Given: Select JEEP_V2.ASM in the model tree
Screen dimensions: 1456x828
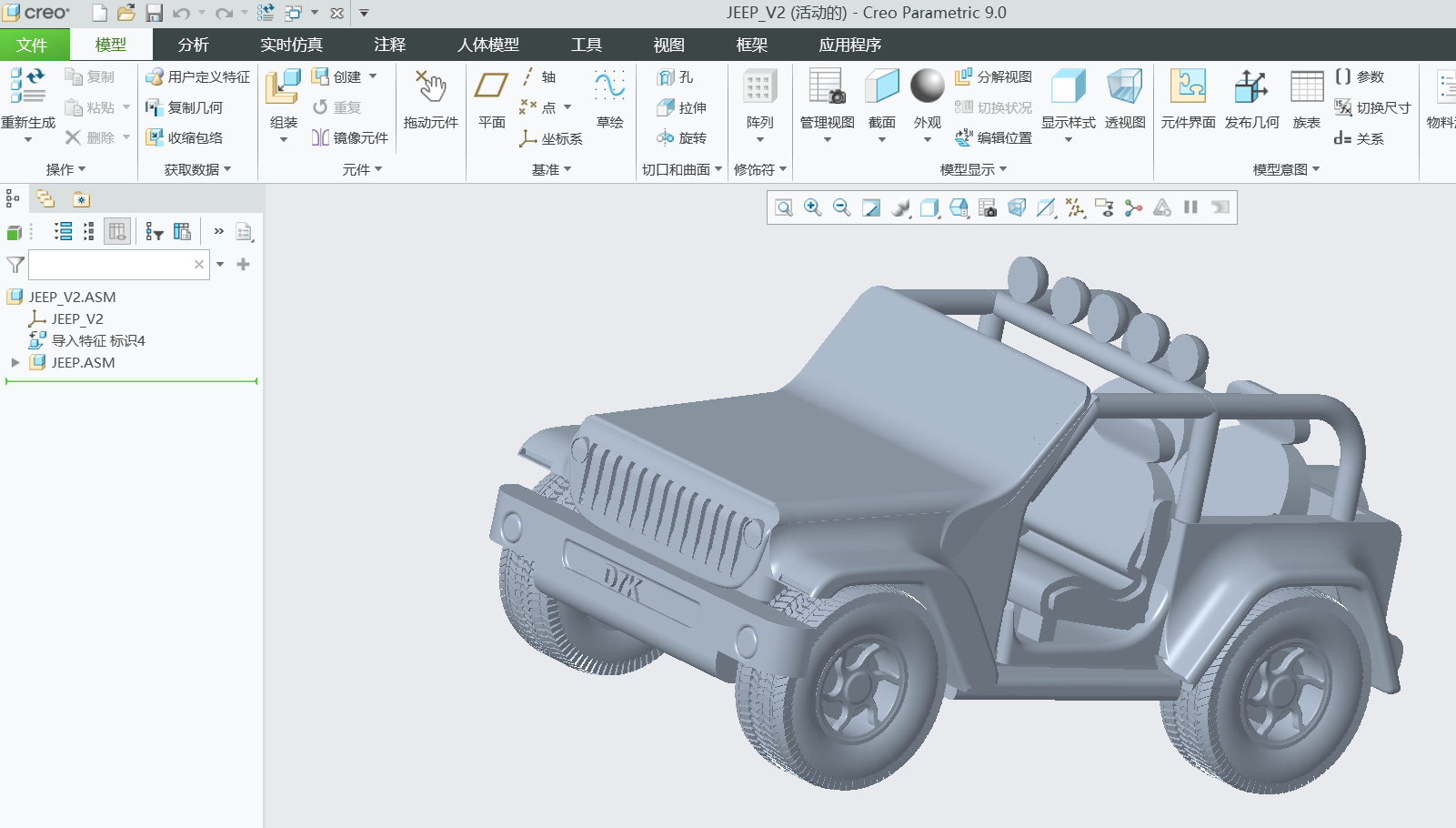Looking at the screenshot, I should point(72,297).
